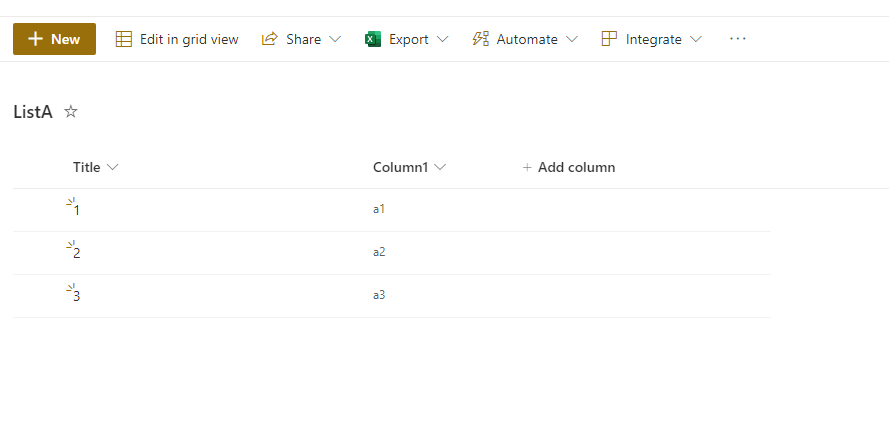Click the ListA list title
889x431 pixels.
click(x=33, y=112)
